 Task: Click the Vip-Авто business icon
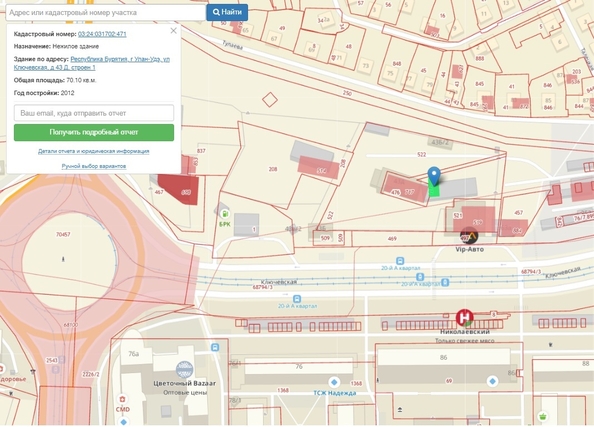(x=469, y=236)
